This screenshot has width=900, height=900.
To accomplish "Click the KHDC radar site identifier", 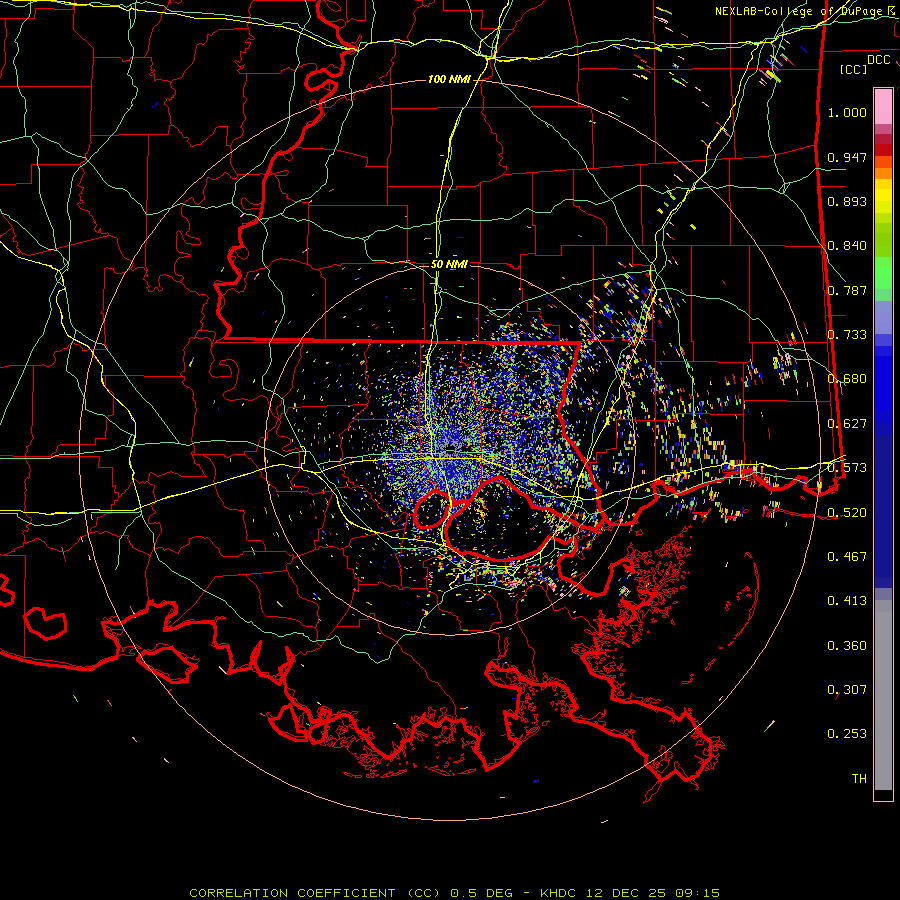I will point(560,893).
